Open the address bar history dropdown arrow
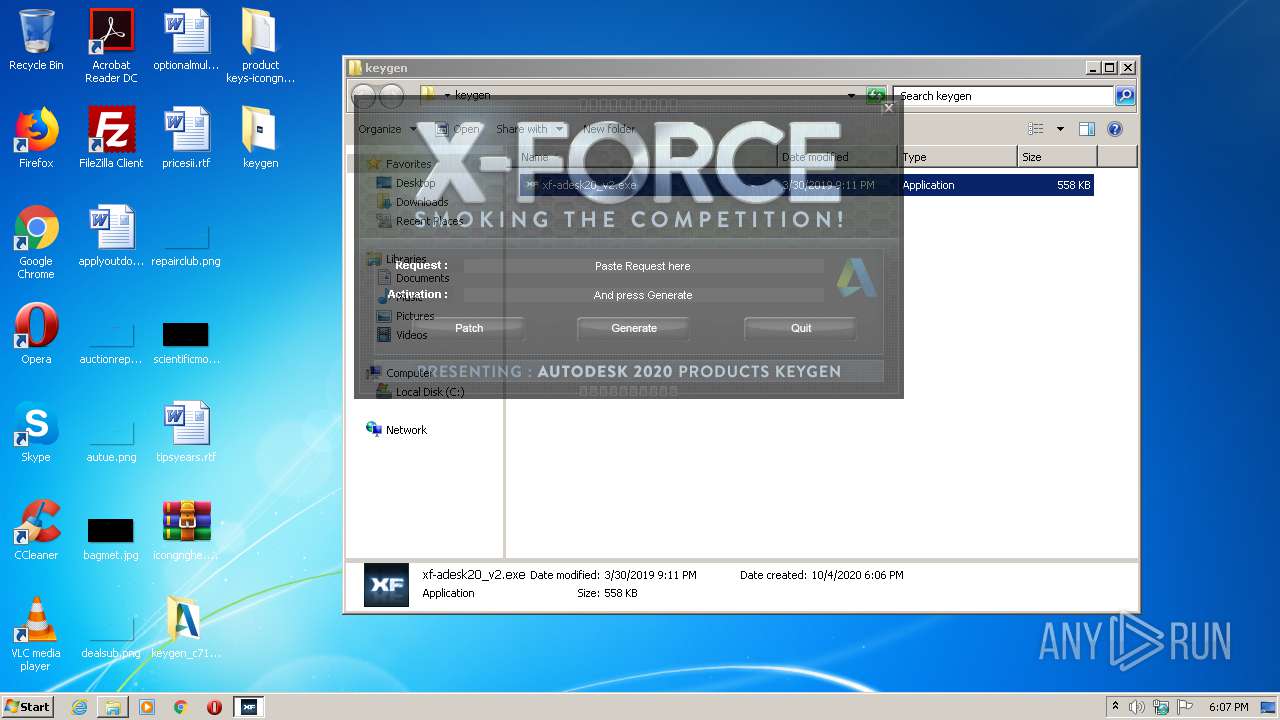The image size is (1280, 720). click(851, 96)
